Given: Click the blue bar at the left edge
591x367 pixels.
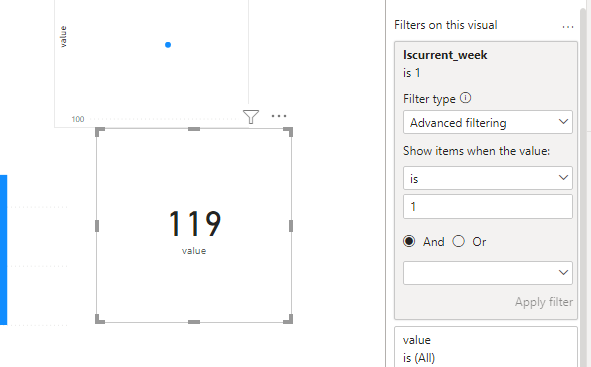Looking at the screenshot, I should [x=3, y=250].
